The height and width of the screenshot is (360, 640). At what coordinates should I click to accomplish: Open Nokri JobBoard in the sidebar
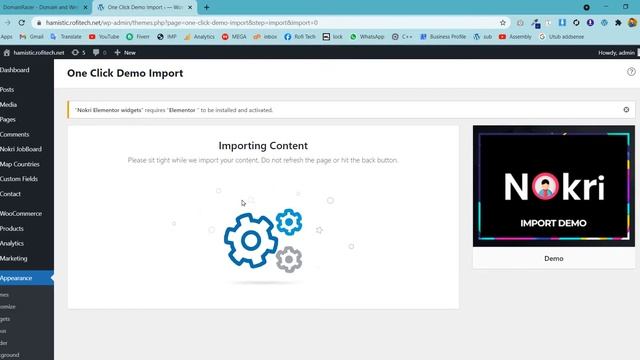[x=21, y=149]
